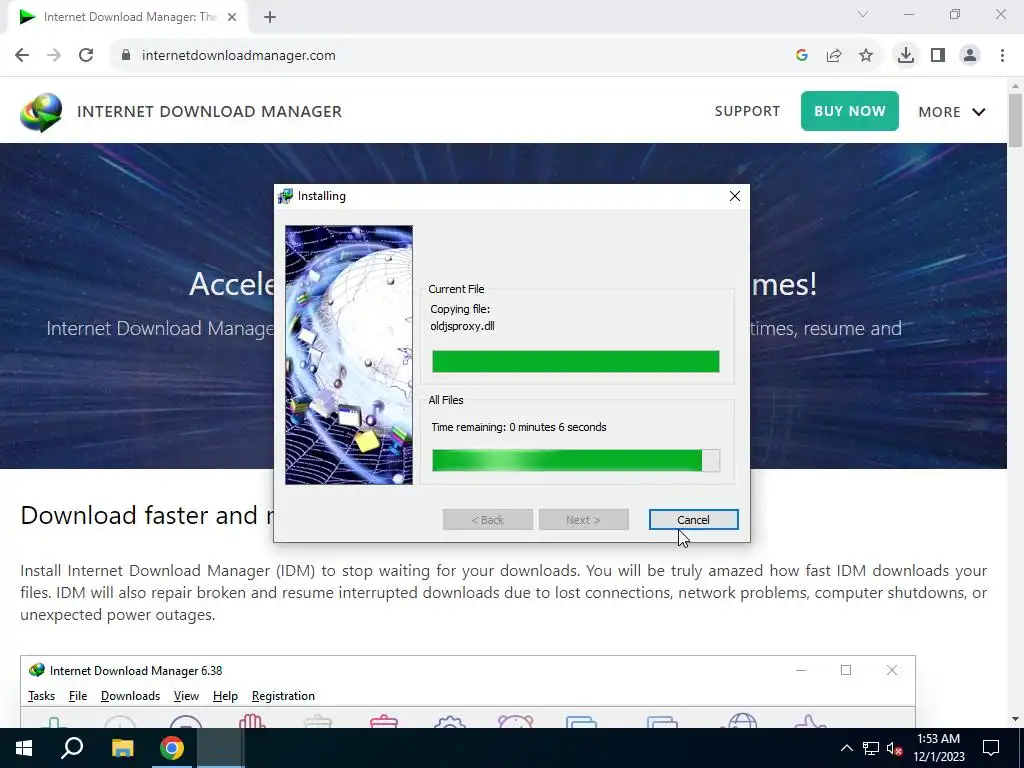Click 'Time remaining: 0 minutes 6 seconds'
This screenshot has width=1024, height=768.
point(519,427)
